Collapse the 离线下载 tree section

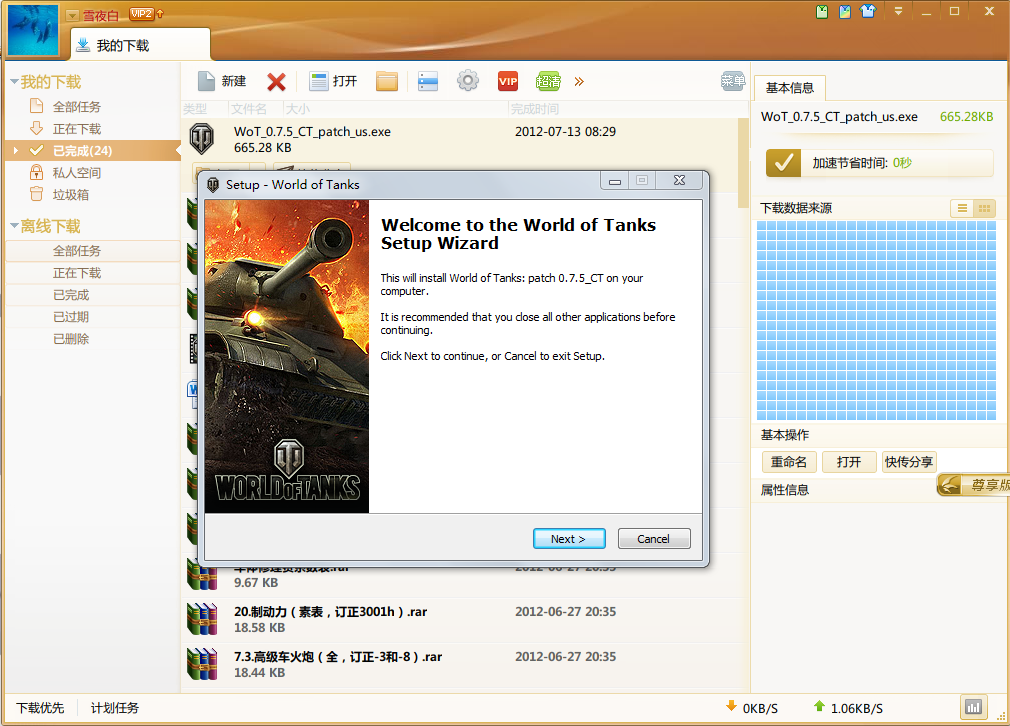point(14,226)
